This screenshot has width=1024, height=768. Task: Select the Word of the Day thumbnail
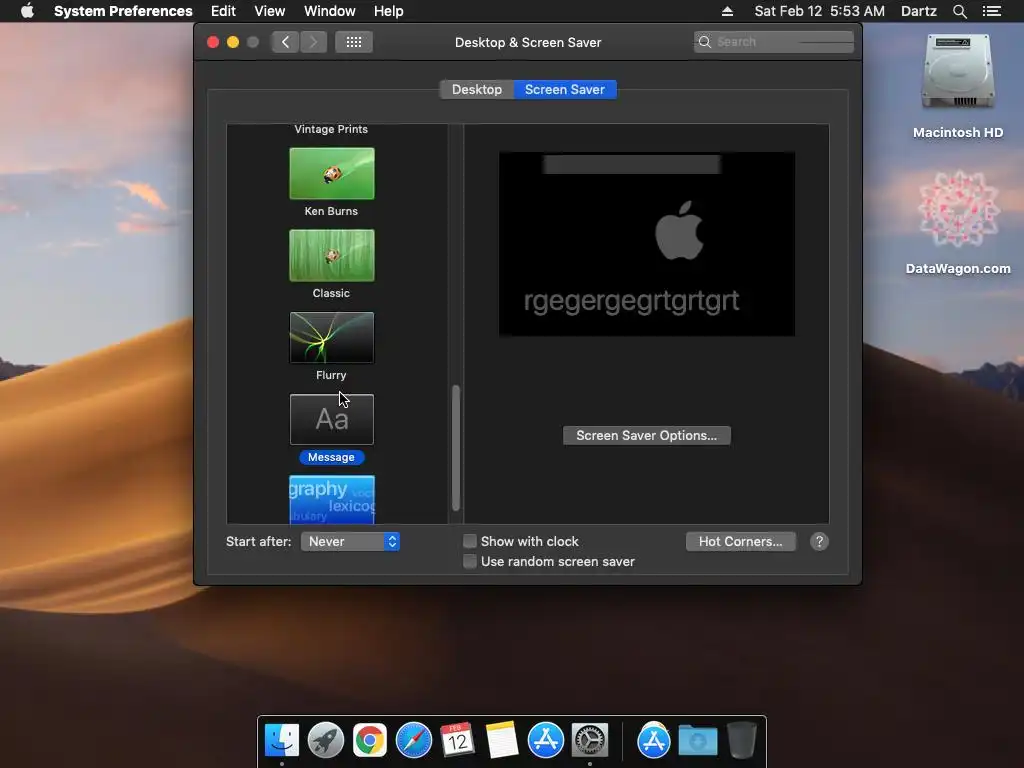332,500
